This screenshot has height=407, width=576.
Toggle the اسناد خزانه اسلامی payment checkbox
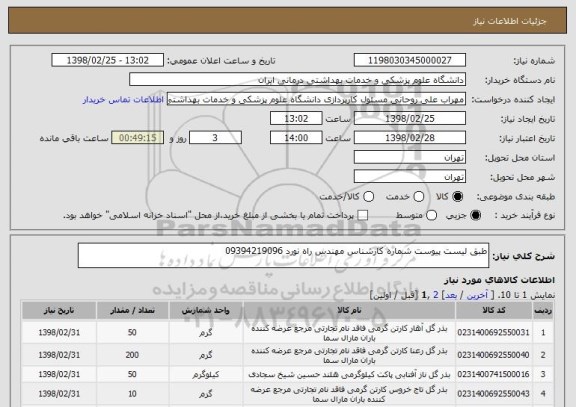pyautogui.click(x=363, y=216)
